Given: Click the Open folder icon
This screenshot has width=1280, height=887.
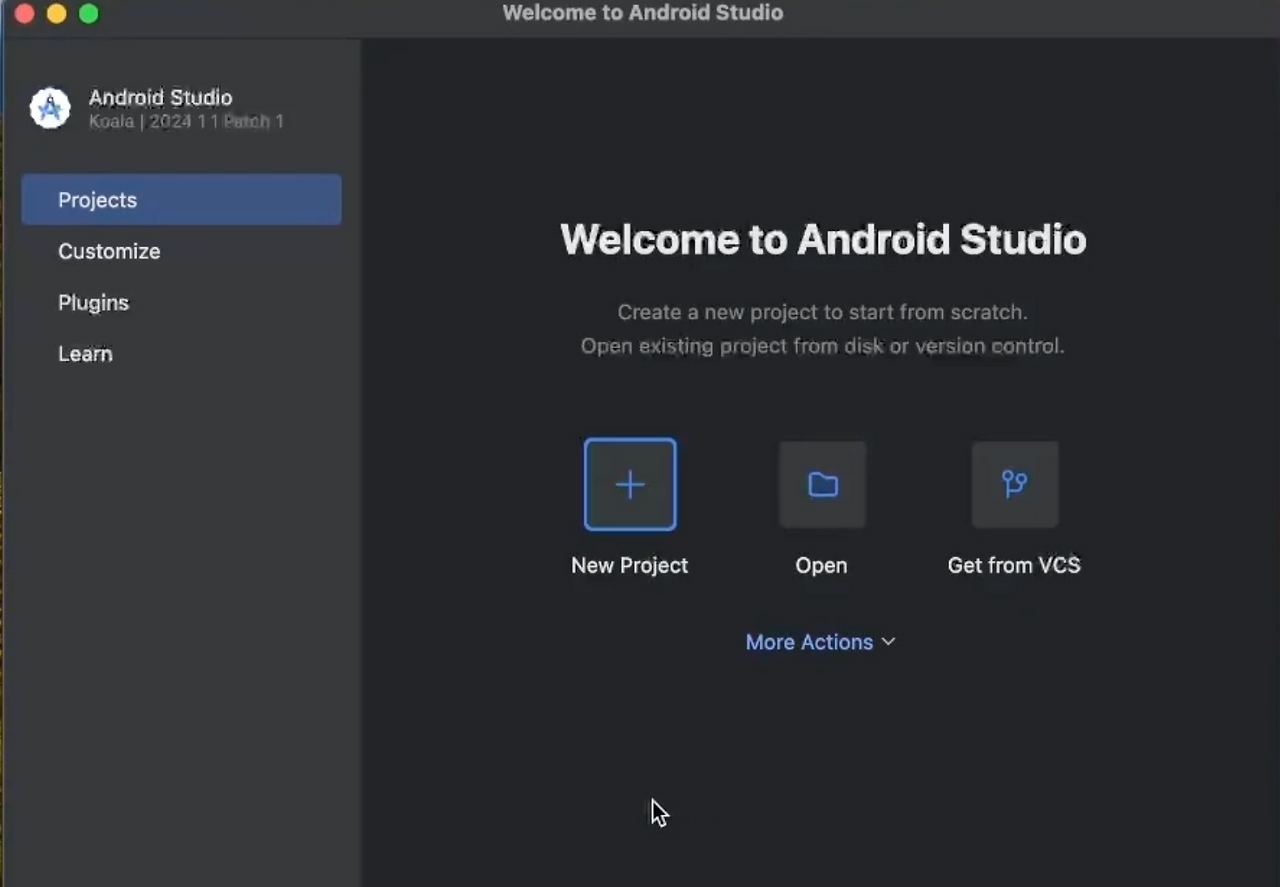Looking at the screenshot, I should (823, 485).
